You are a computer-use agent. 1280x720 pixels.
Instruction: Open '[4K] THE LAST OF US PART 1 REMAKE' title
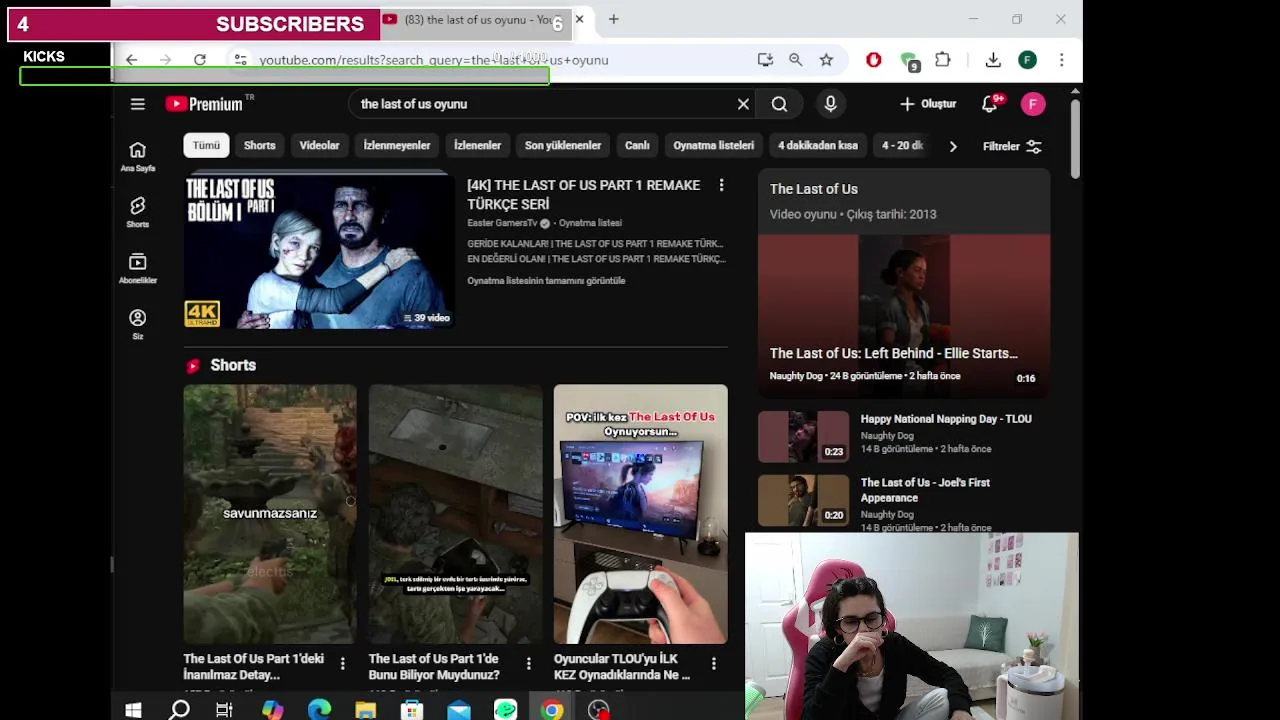(x=584, y=194)
